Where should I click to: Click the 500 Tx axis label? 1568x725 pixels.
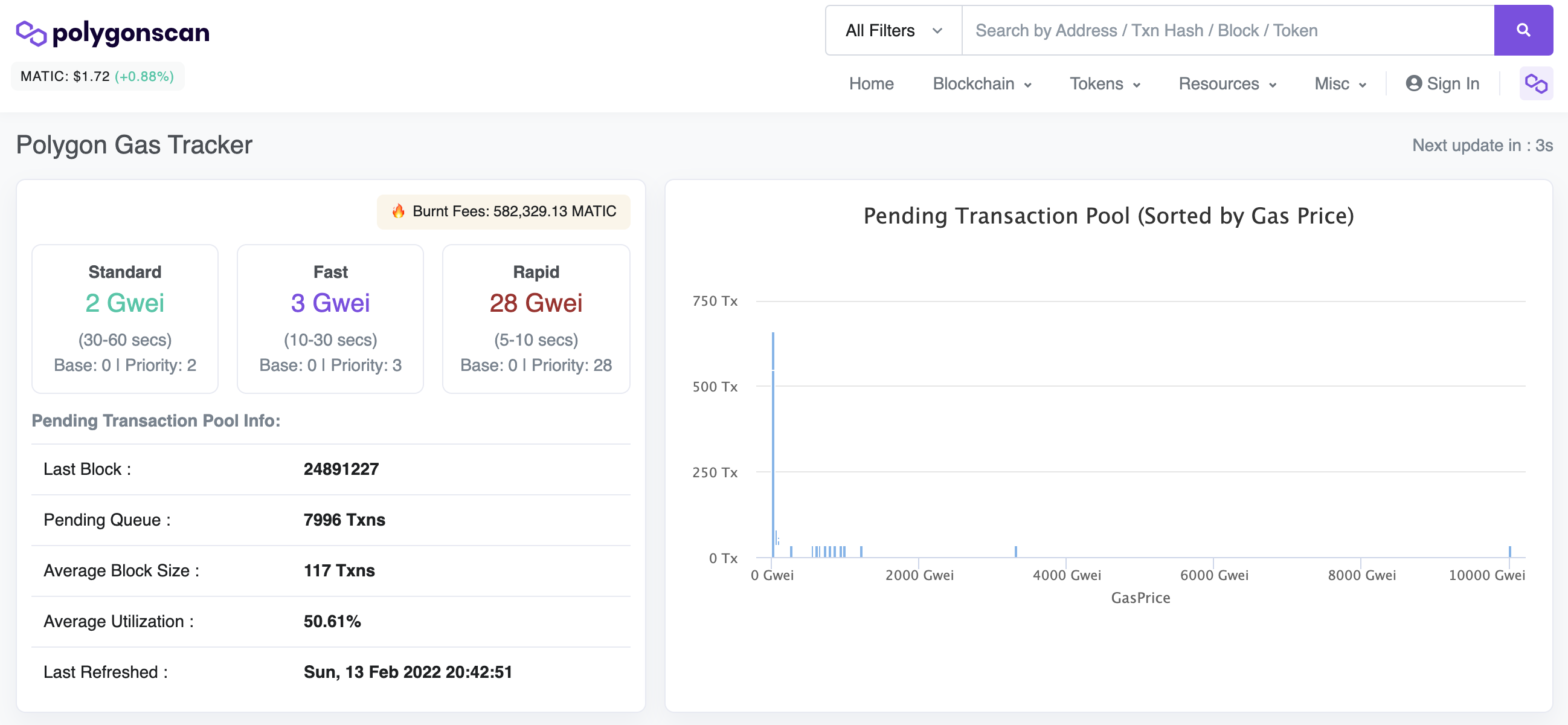click(x=715, y=387)
